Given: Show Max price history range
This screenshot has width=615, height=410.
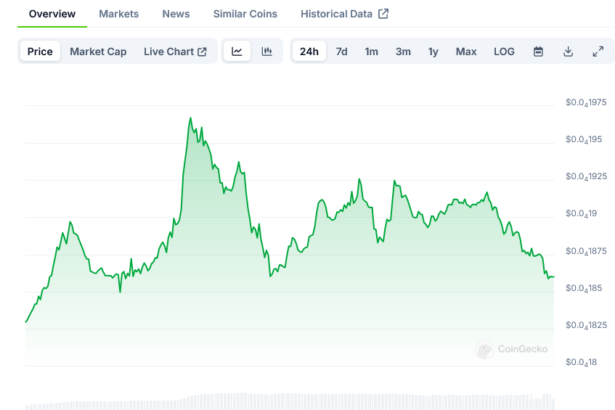Looking at the screenshot, I should tap(466, 52).
